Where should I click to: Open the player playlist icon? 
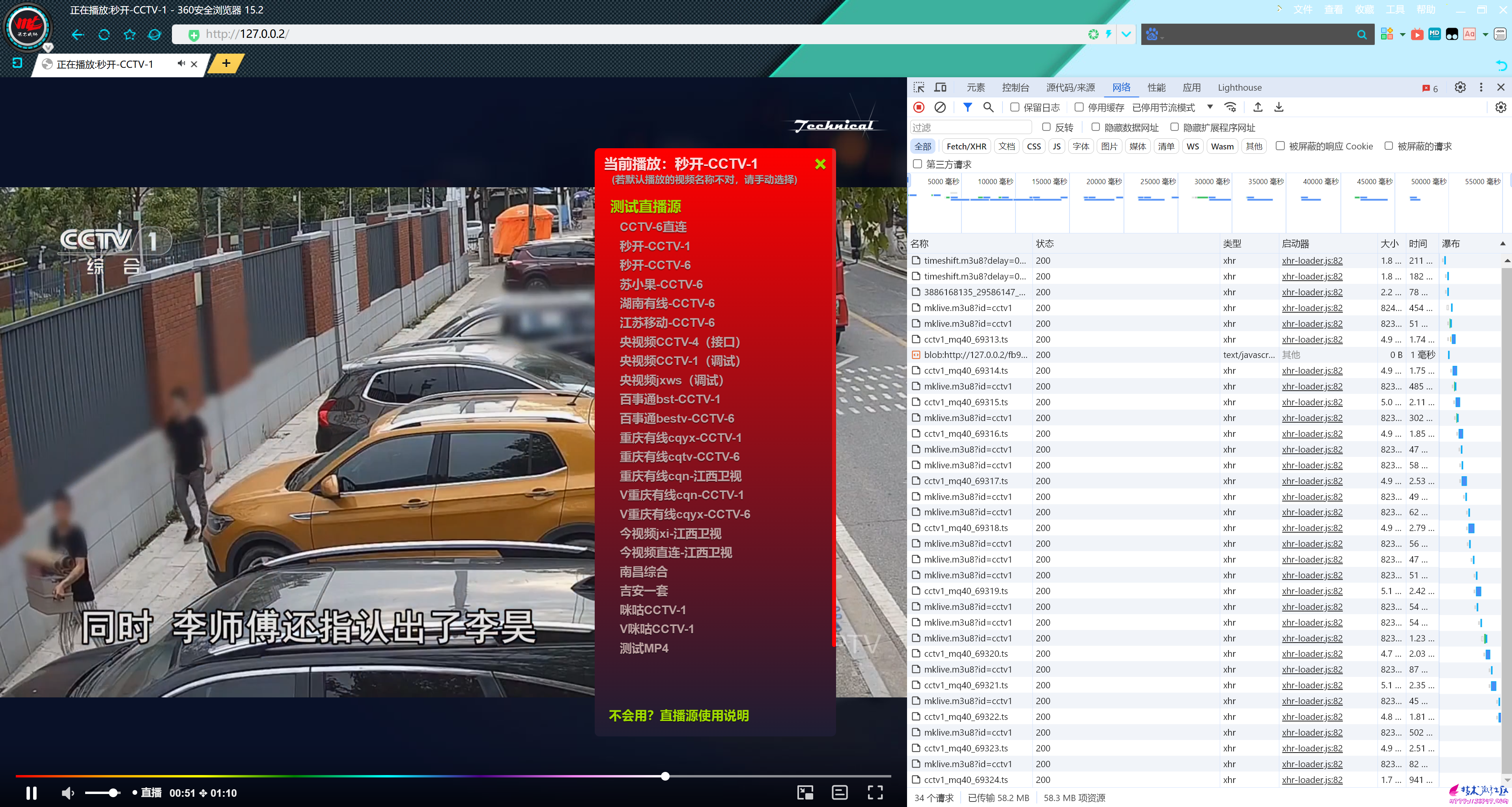(x=840, y=793)
